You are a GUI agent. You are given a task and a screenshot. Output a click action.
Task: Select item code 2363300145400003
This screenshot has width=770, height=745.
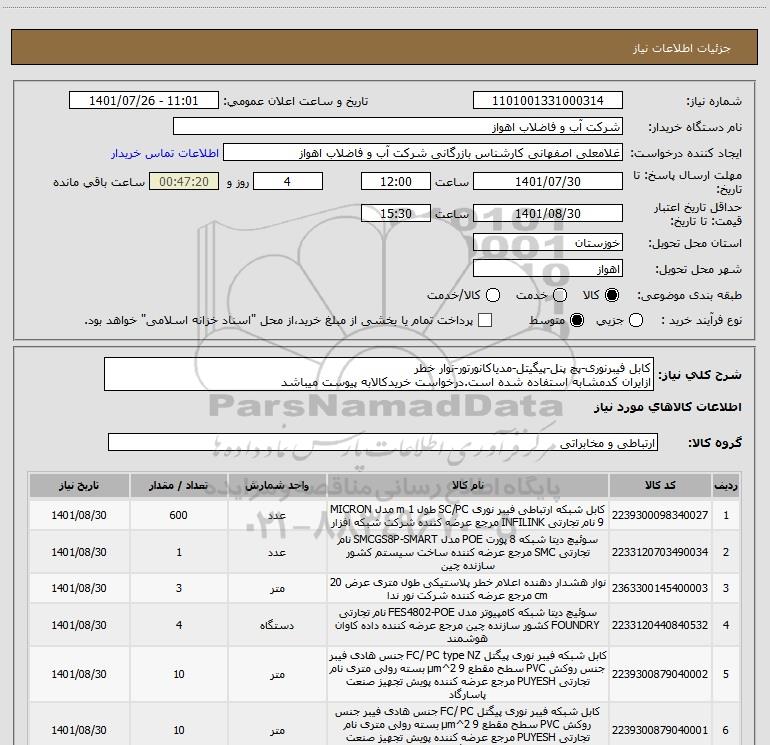click(x=660, y=588)
